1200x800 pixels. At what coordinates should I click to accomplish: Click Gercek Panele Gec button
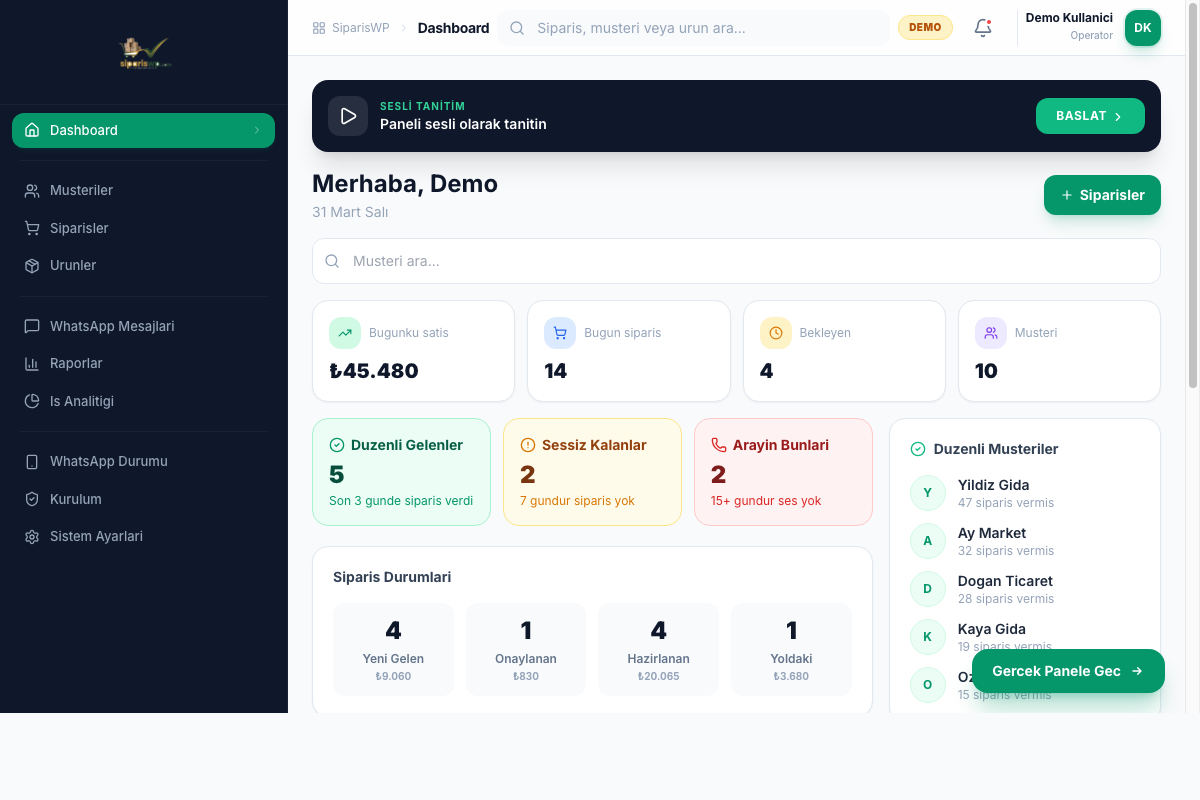click(x=1067, y=671)
